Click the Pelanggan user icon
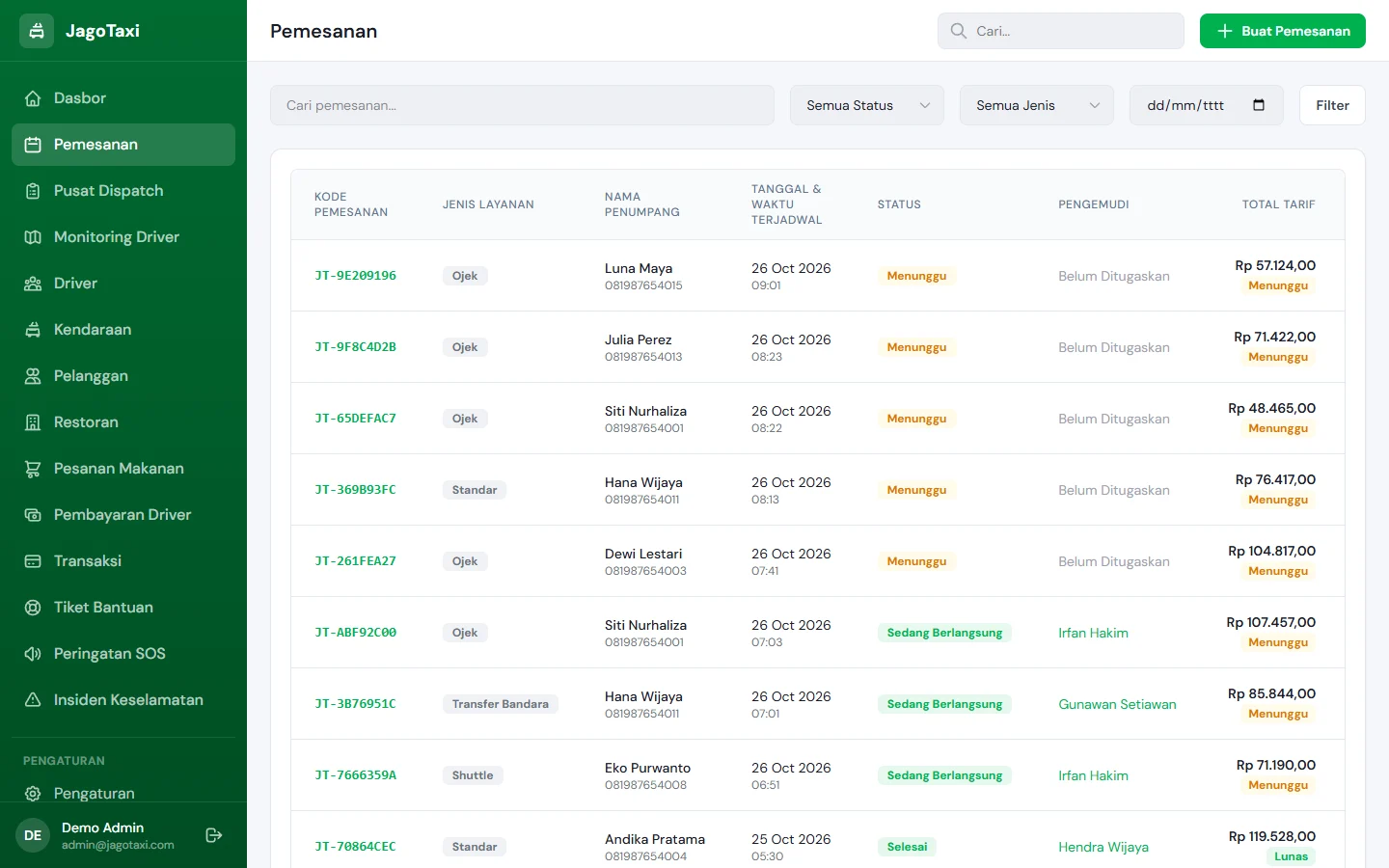1389x868 pixels. tap(33, 376)
